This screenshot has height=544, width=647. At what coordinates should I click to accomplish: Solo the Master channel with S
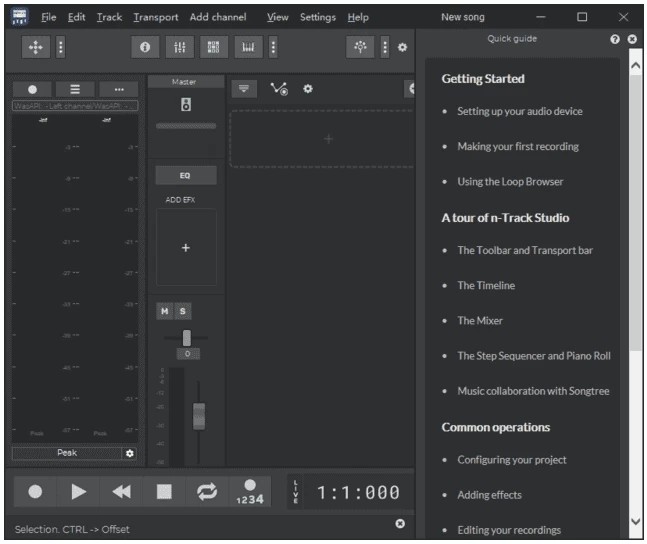coord(181,311)
